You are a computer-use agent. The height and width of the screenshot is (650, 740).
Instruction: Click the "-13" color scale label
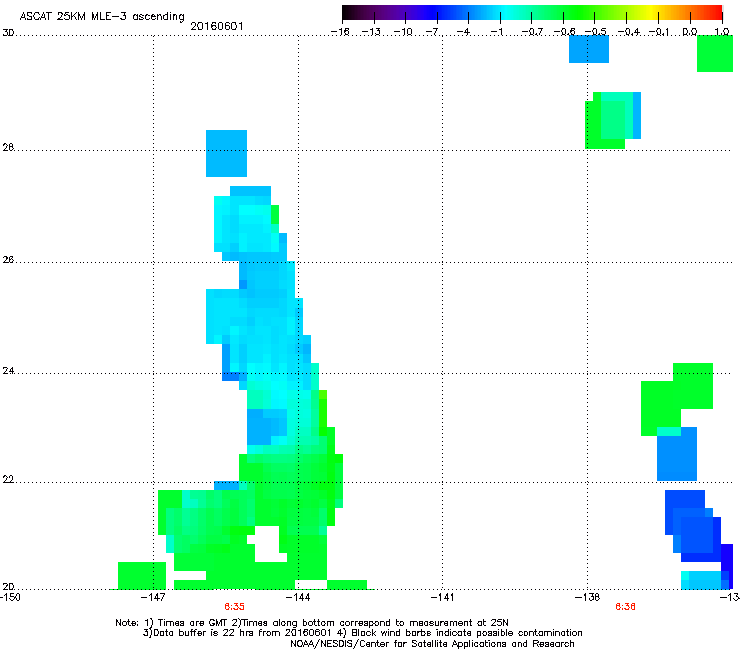[x=371, y=32]
